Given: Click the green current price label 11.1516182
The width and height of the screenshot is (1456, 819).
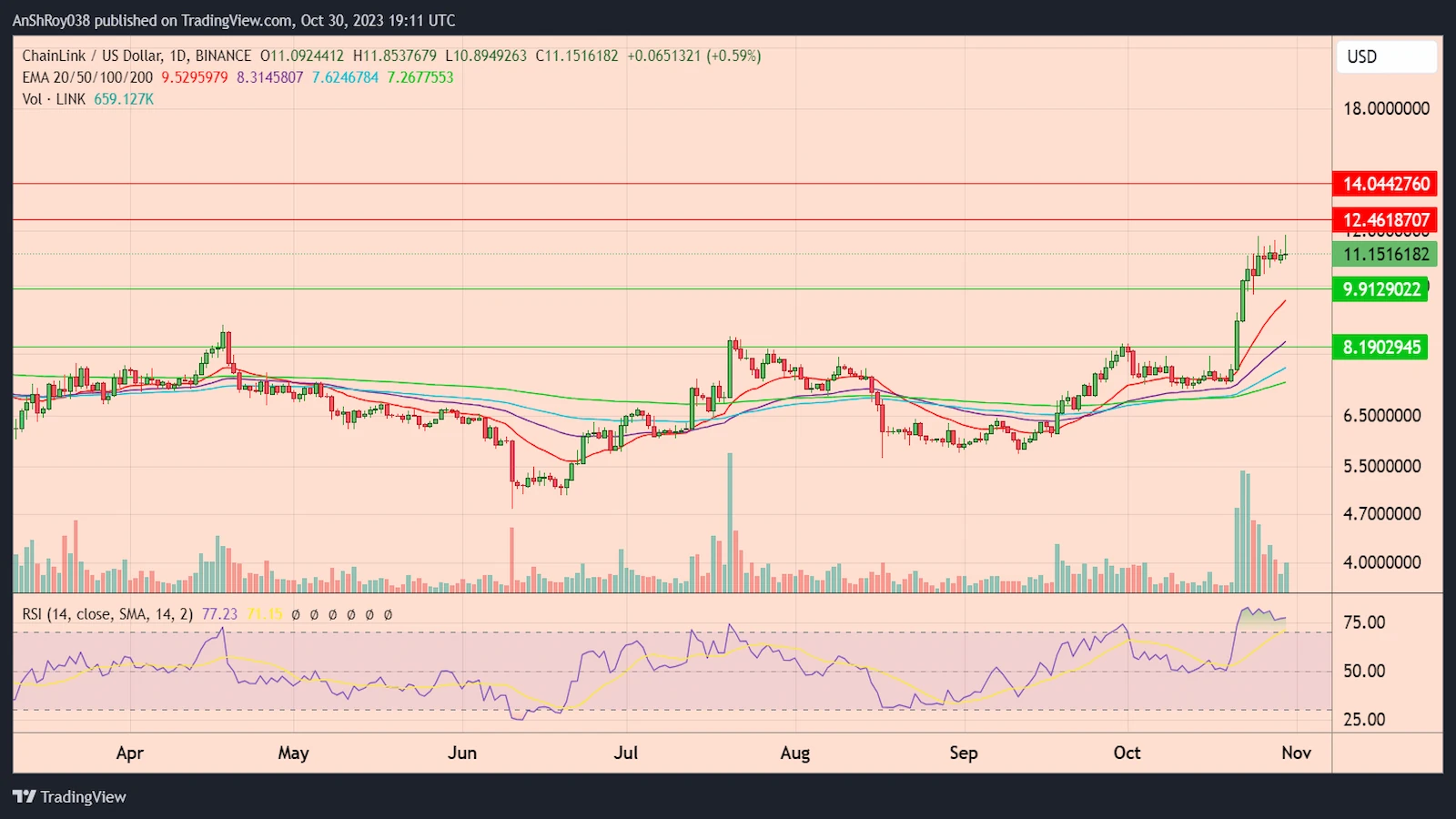Looking at the screenshot, I should (x=1385, y=256).
